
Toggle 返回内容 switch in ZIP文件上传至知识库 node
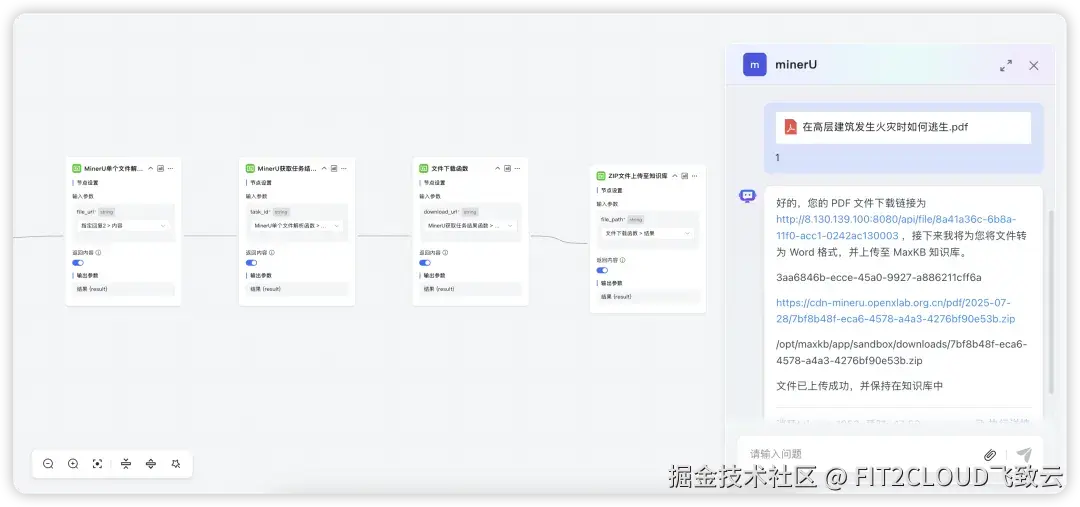602,270
